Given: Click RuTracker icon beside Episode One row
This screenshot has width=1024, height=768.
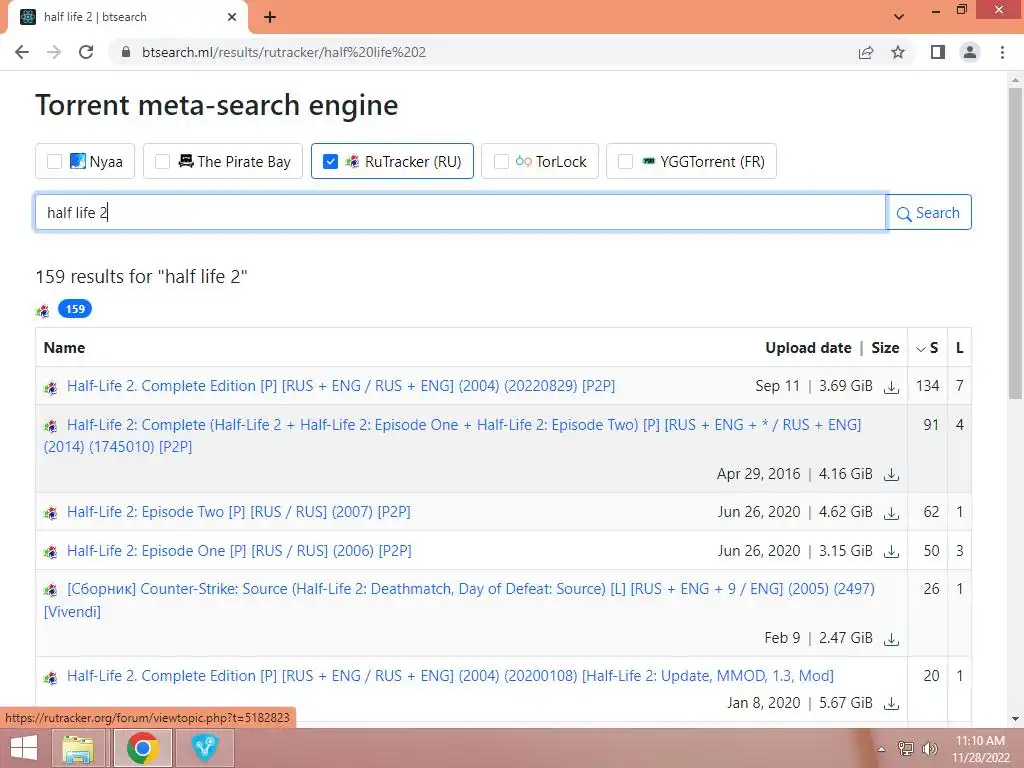Looking at the screenshot, I should tap(51, 552).
